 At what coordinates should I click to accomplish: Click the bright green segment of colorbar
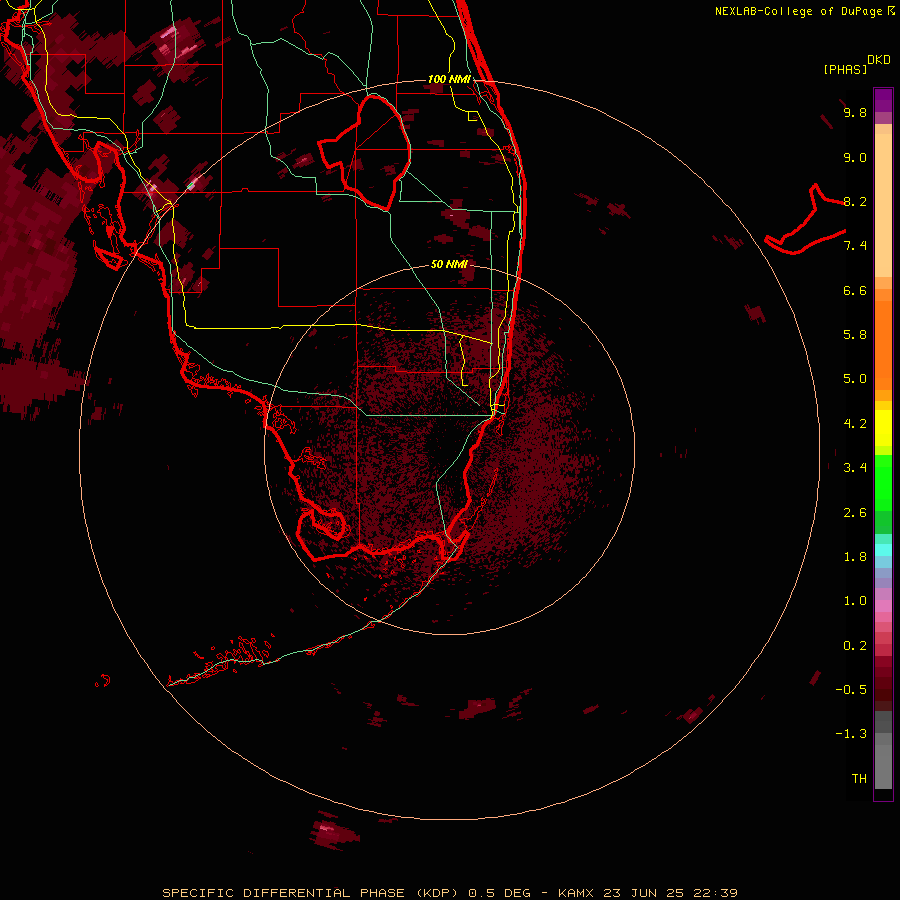coord(883,483)
